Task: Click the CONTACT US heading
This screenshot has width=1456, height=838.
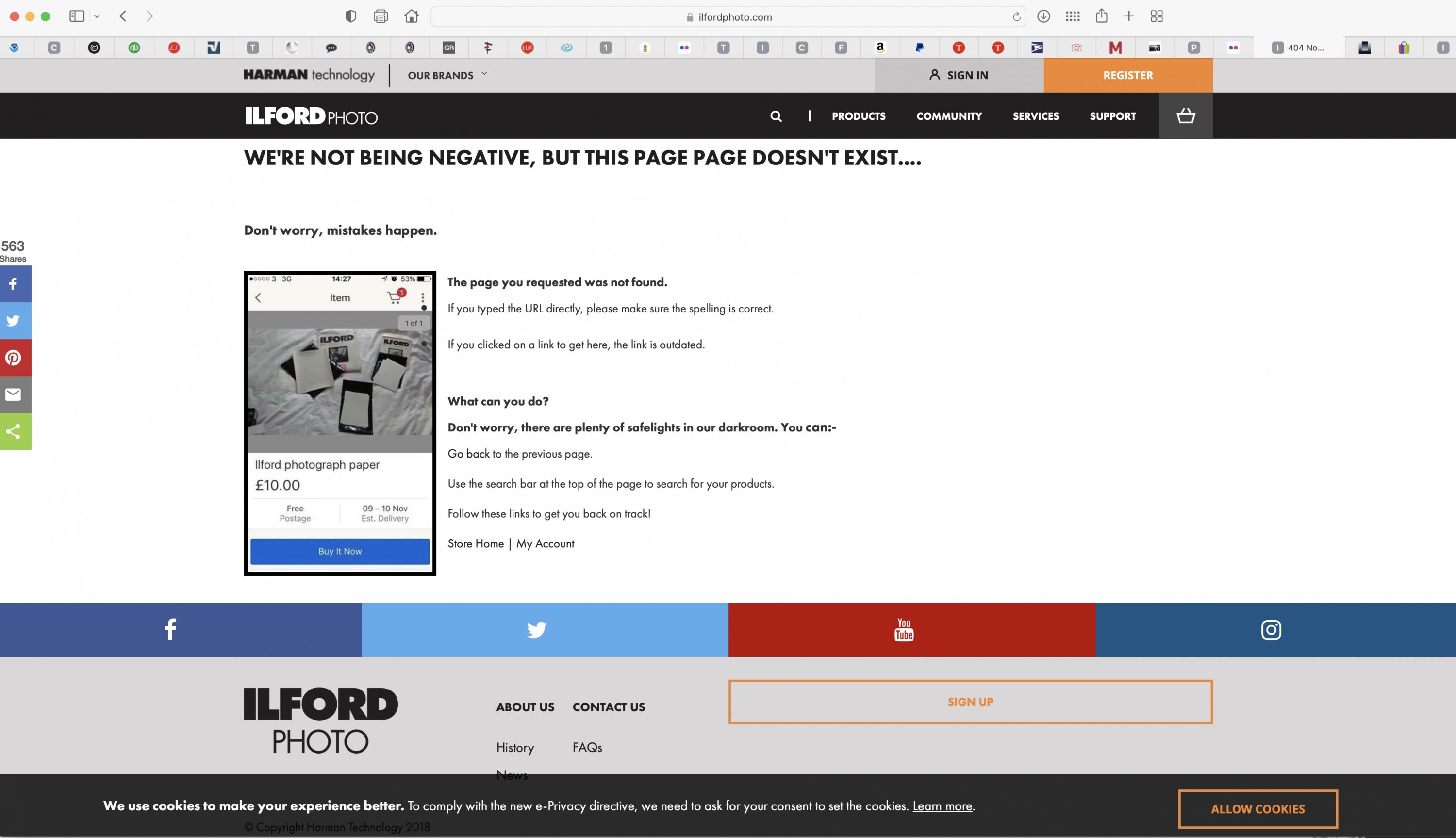Action: (608, 707)
